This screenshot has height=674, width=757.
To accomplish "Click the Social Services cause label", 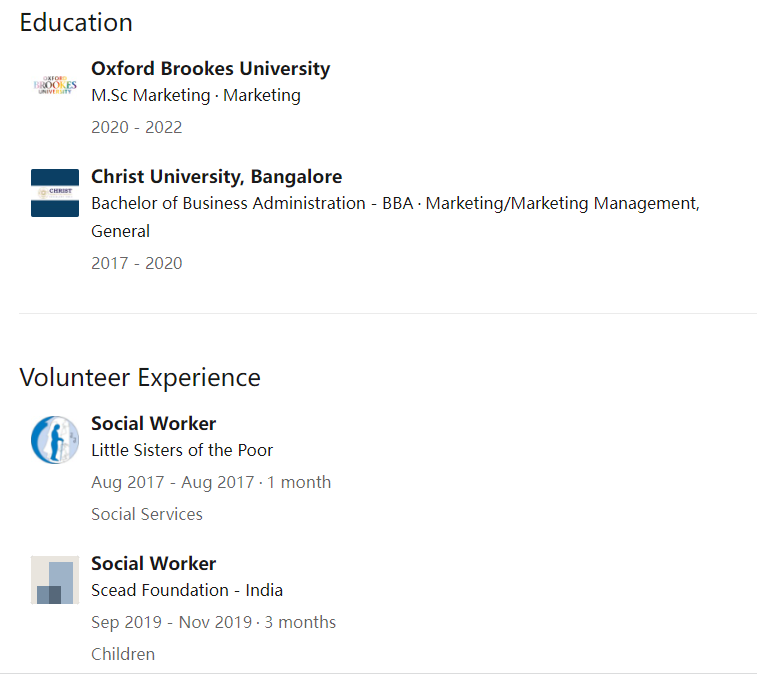I will 147,514.
